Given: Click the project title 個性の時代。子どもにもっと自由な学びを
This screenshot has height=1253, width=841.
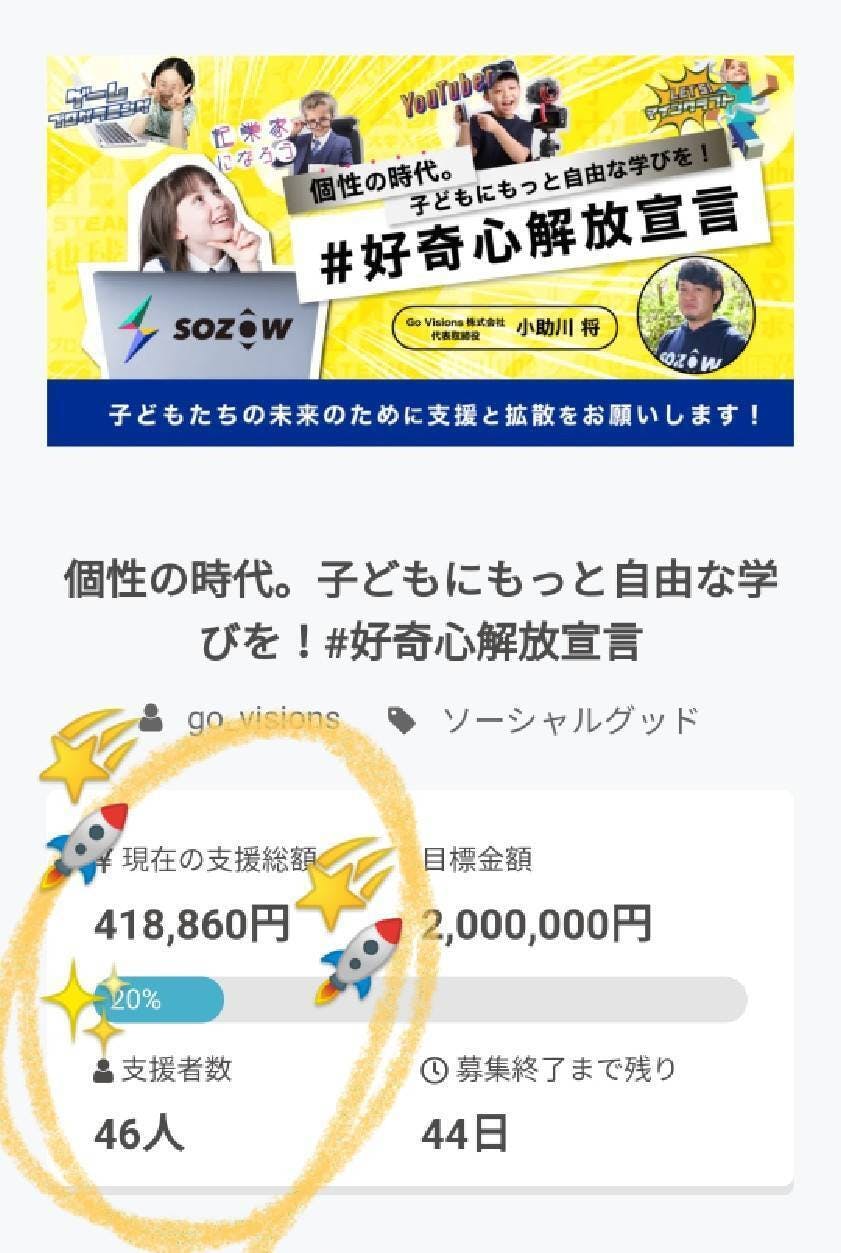Looking at the screenshot, I should coord(420,610).
